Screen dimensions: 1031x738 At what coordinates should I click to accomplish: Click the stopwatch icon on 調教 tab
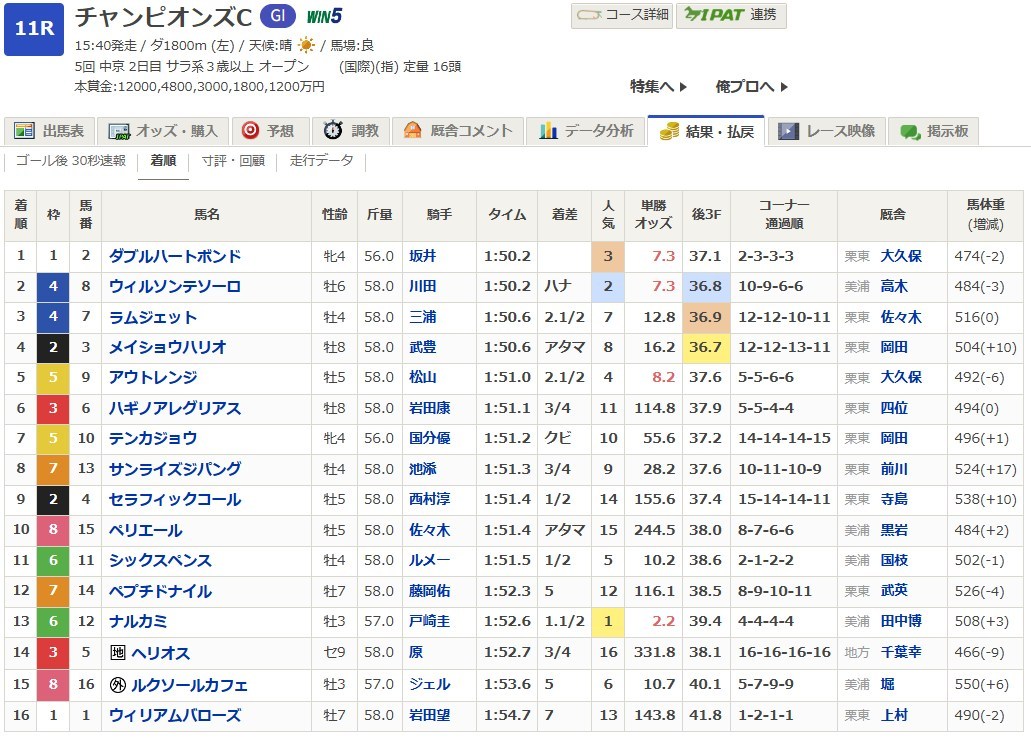click(333, 131)
